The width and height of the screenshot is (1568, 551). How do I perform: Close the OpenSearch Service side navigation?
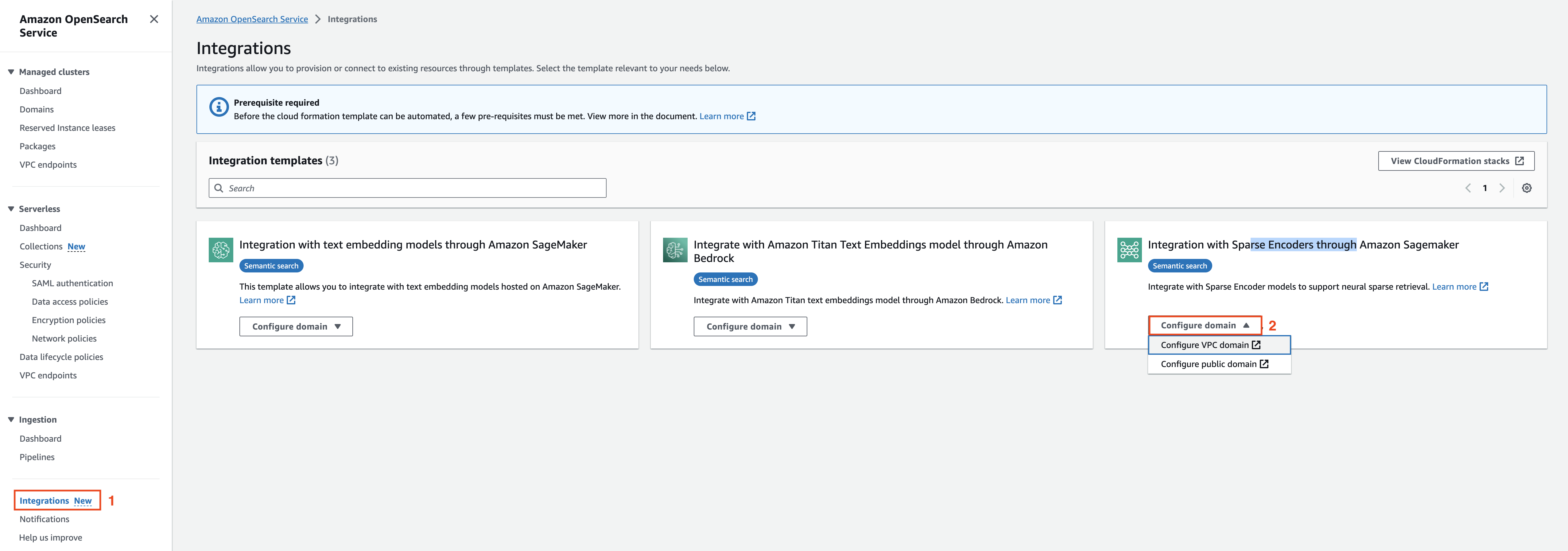coord(154,19)
